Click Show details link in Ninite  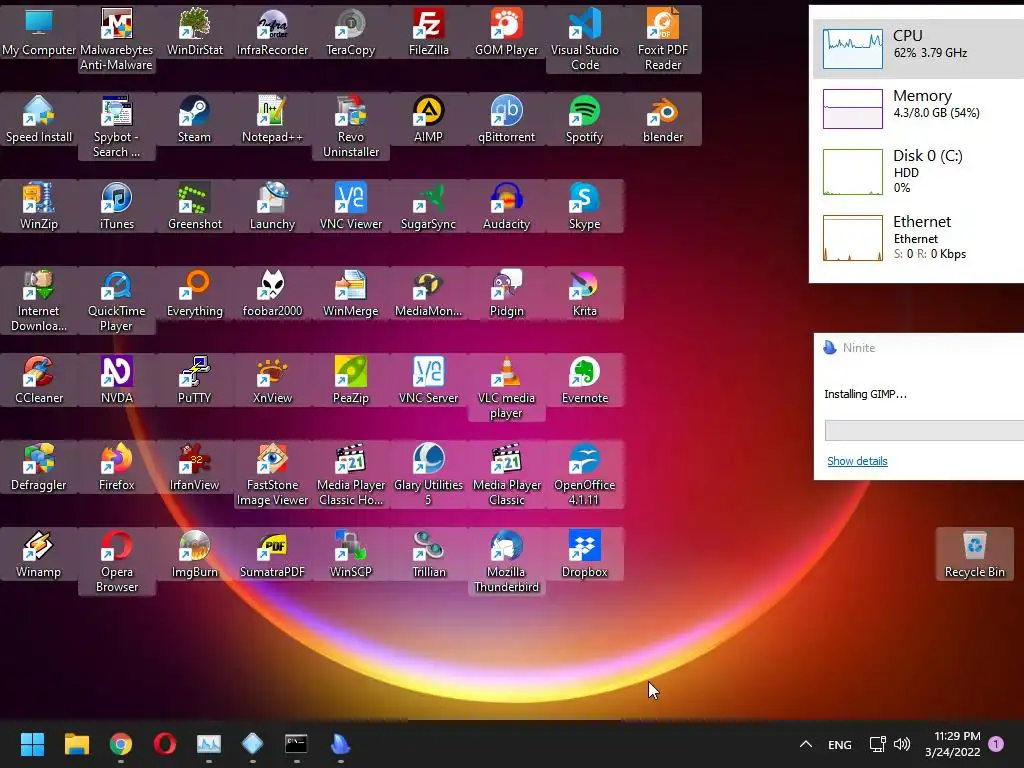[x=857, y=461]
